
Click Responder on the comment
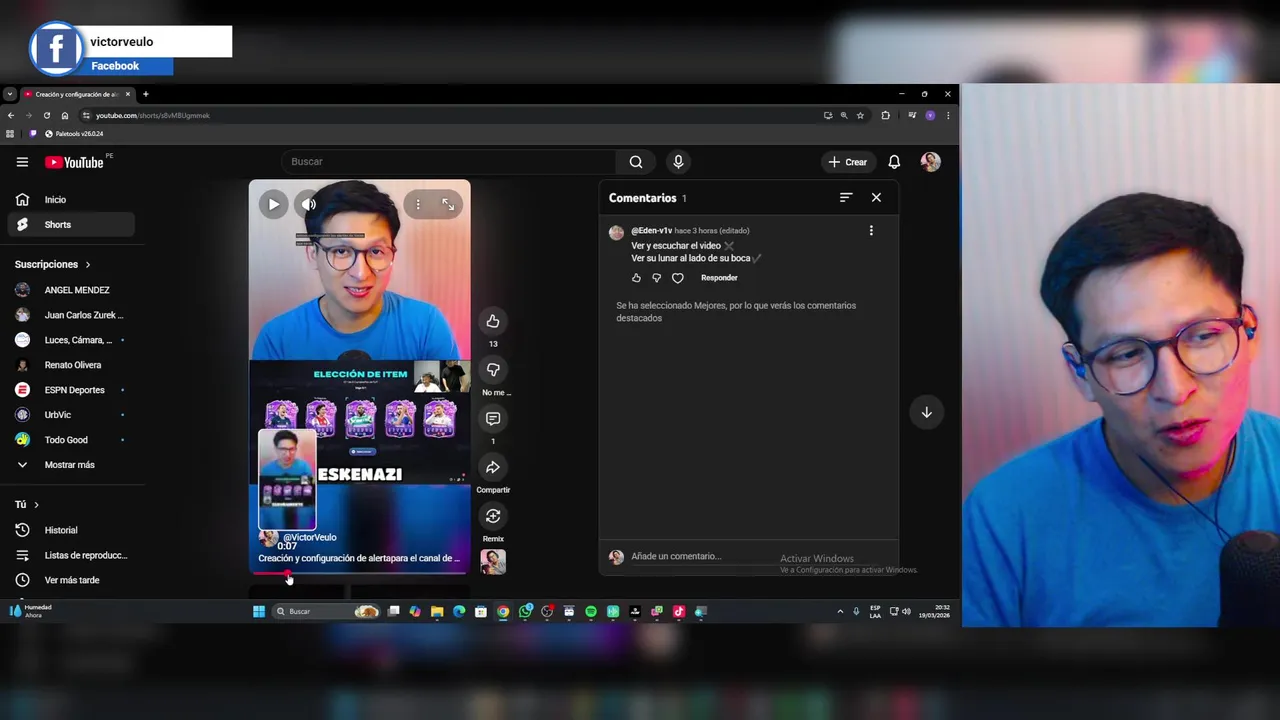[x=719, y=278]
